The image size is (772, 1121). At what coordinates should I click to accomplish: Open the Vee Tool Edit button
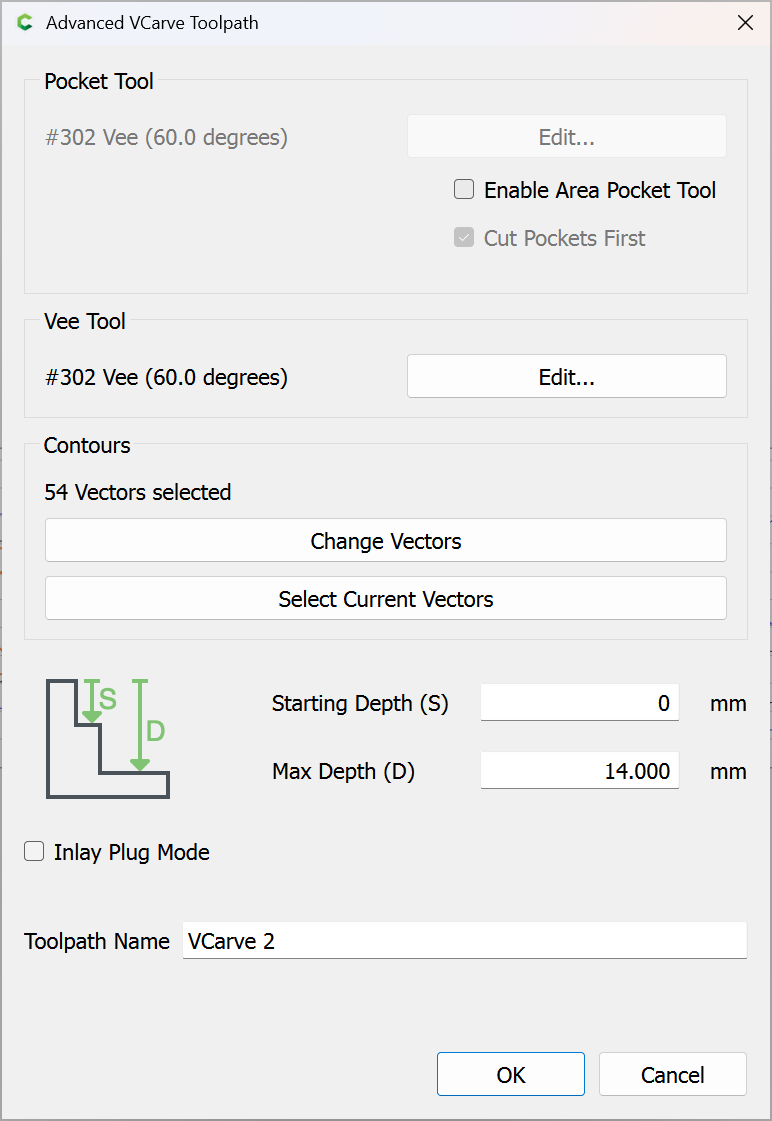pyautogui.click(x=567, y=376)
